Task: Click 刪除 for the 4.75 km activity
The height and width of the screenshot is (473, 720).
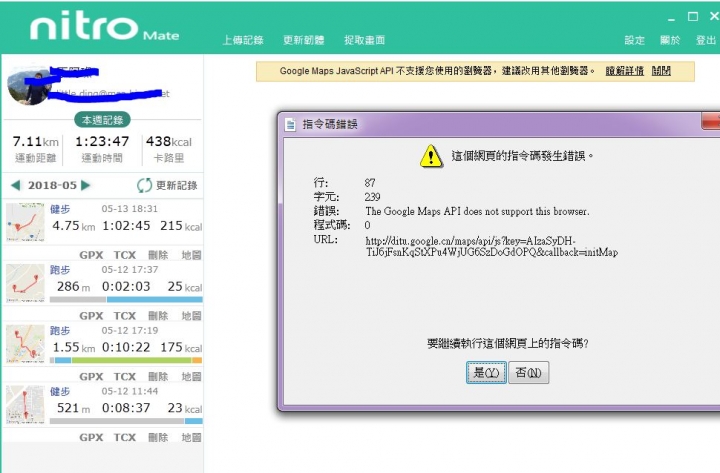Action: pos(158,255)
